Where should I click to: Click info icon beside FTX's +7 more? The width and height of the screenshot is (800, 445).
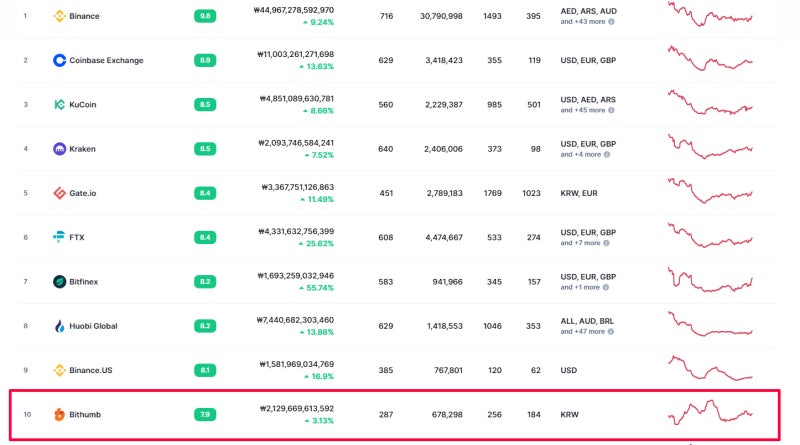pos(607,243)
